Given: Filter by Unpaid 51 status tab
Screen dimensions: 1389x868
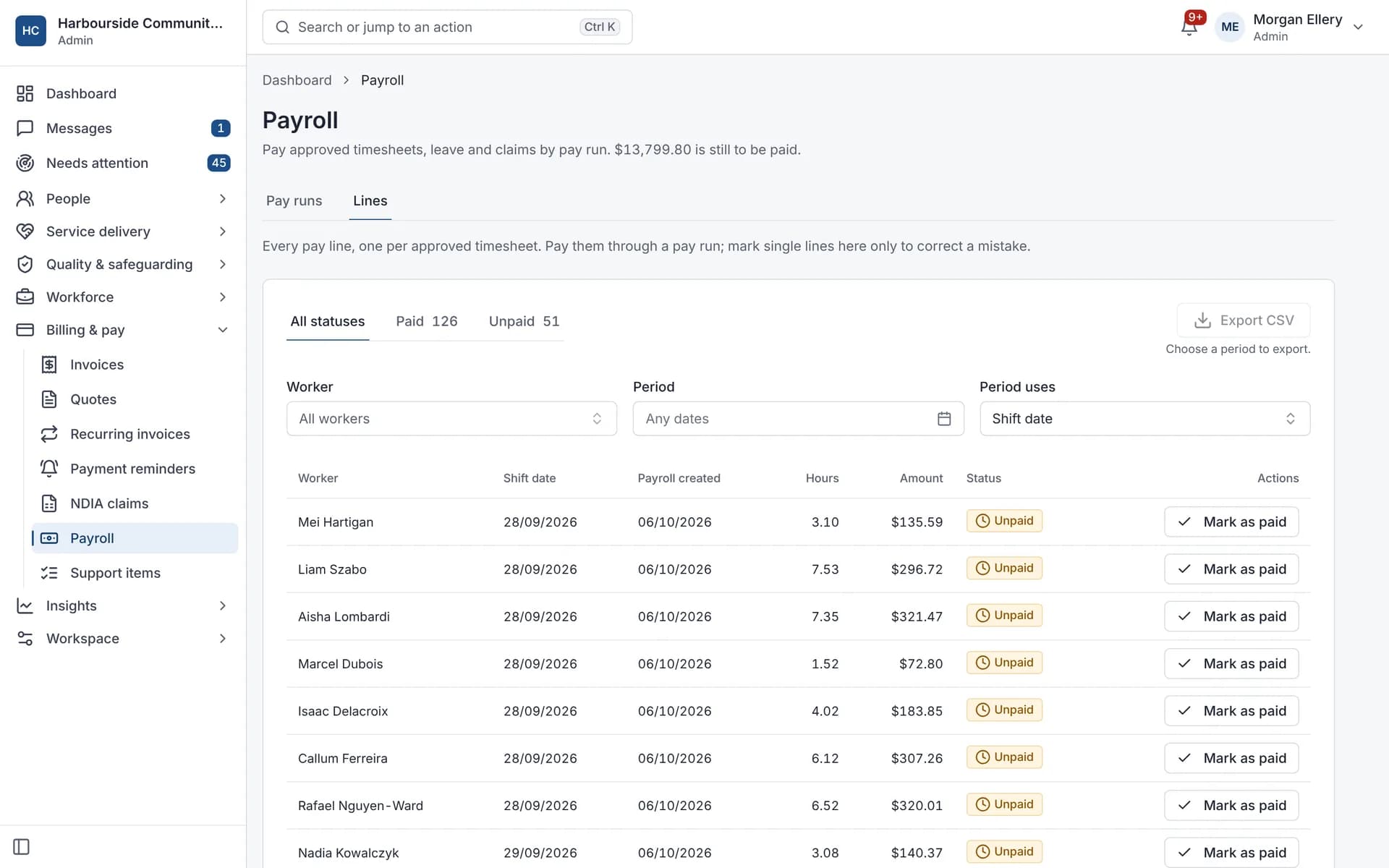Looking at the screenshot, I should point(524,321).
